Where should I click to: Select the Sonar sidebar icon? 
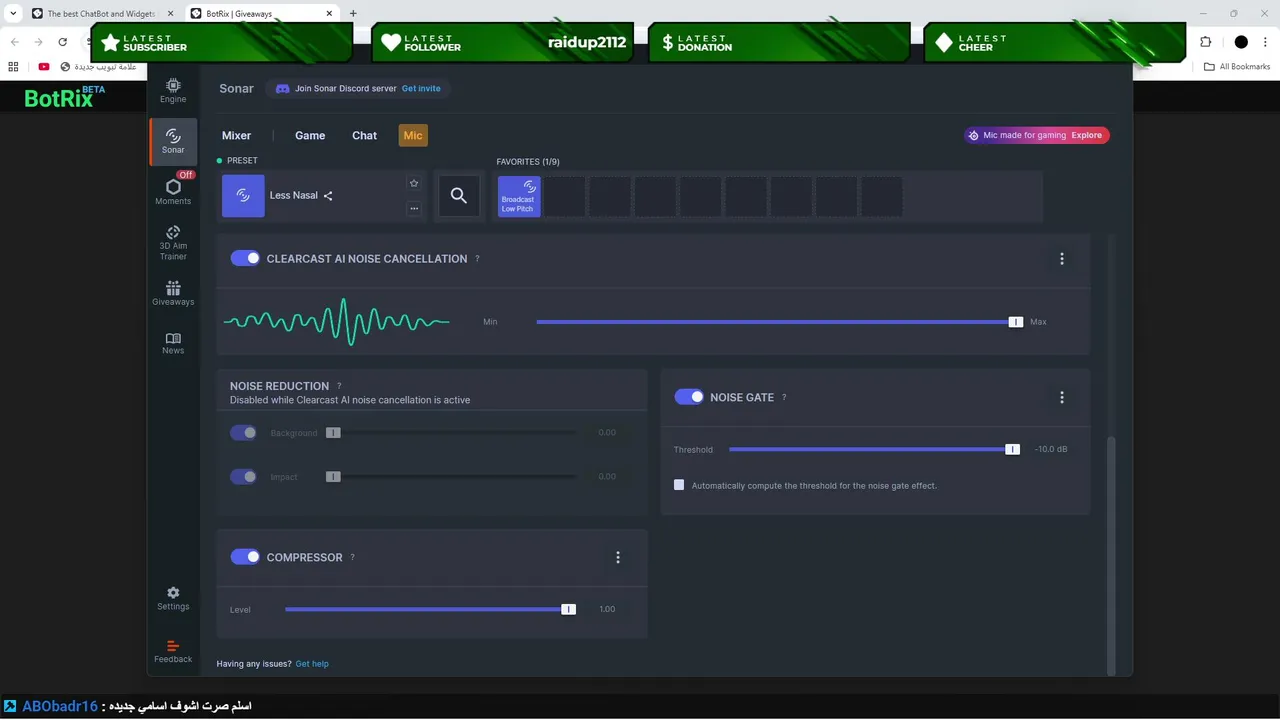click(173, 141)
